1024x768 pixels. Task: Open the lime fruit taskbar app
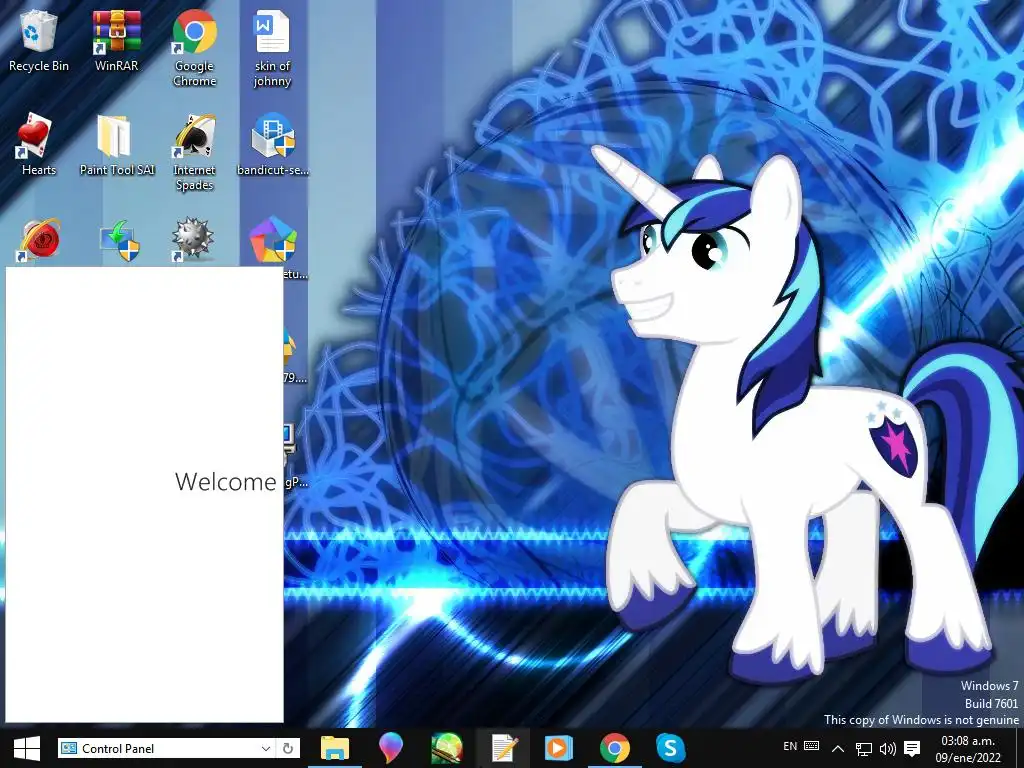[447, 748]
